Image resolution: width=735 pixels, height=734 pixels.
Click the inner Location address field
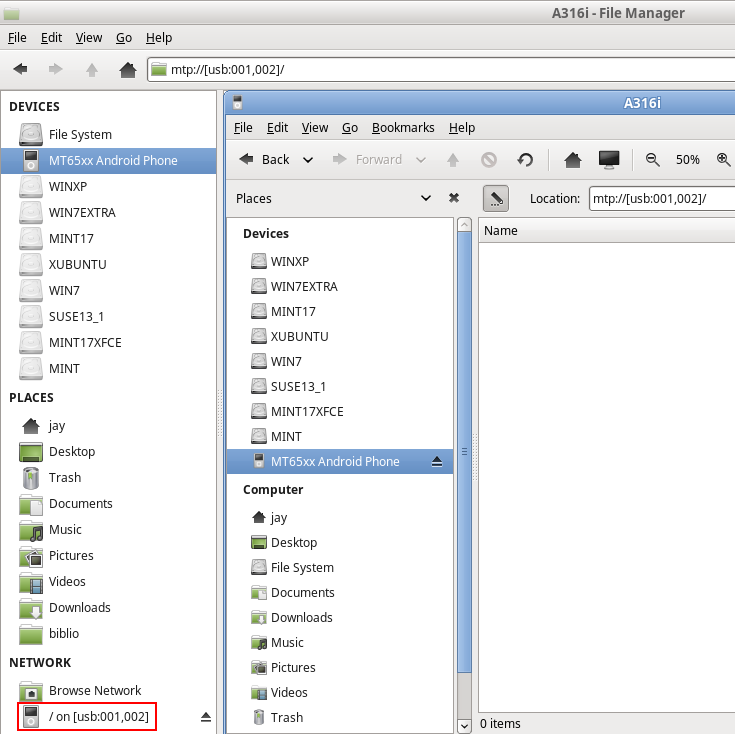click(x=660, y=198)
